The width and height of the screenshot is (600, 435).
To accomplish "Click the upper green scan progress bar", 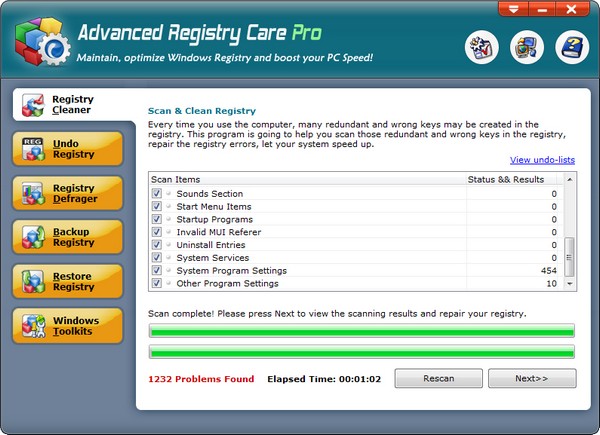I will point(361,331).
